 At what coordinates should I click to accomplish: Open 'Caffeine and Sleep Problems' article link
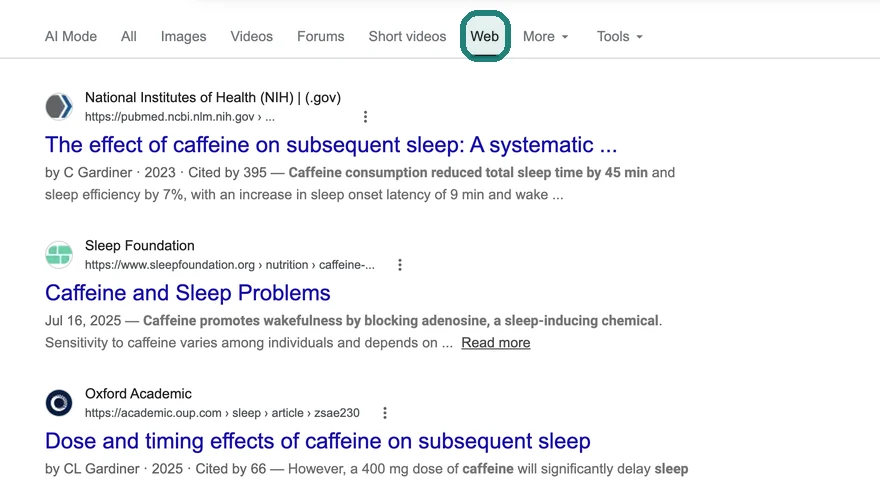[187, 293]
